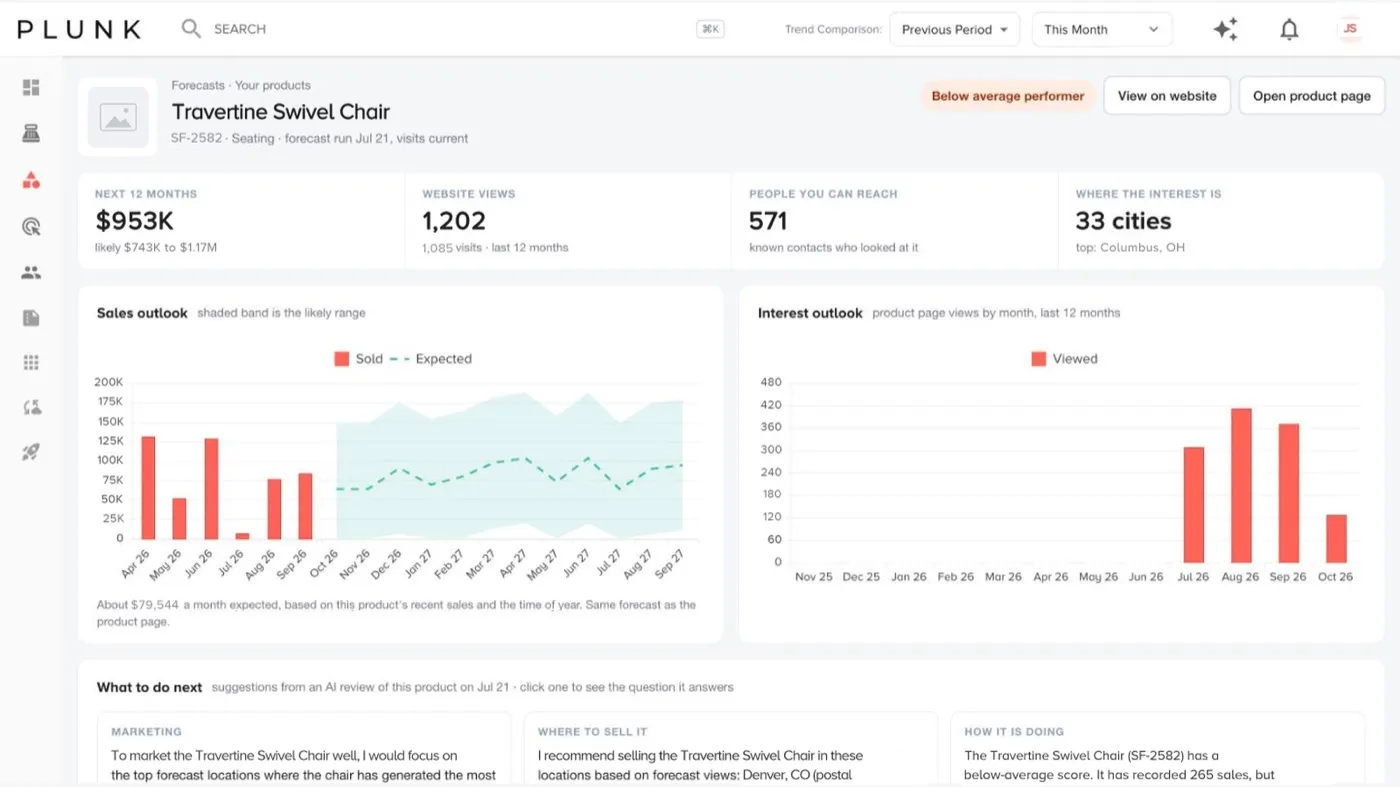Image resolution: width=1400 pixels, height=787 pixels.
Task: Click the Forecasts breadcrumb link
Action: [x=198, y=85]
